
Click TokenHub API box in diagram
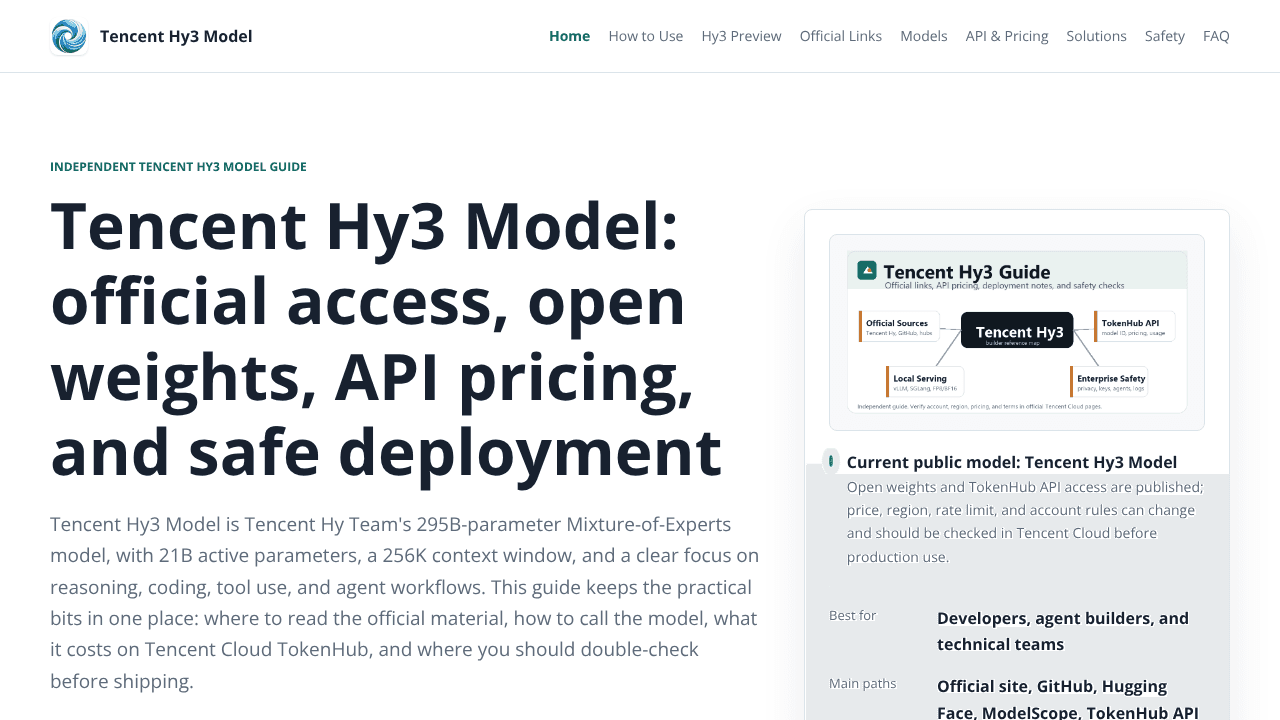pyautogui.click(x=1134, y=327)
